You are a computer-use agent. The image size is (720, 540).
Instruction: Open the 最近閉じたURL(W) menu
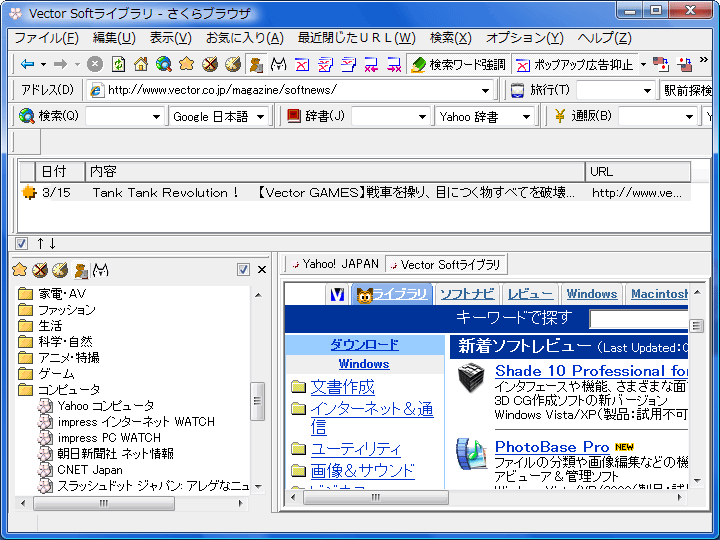point(356,38)
